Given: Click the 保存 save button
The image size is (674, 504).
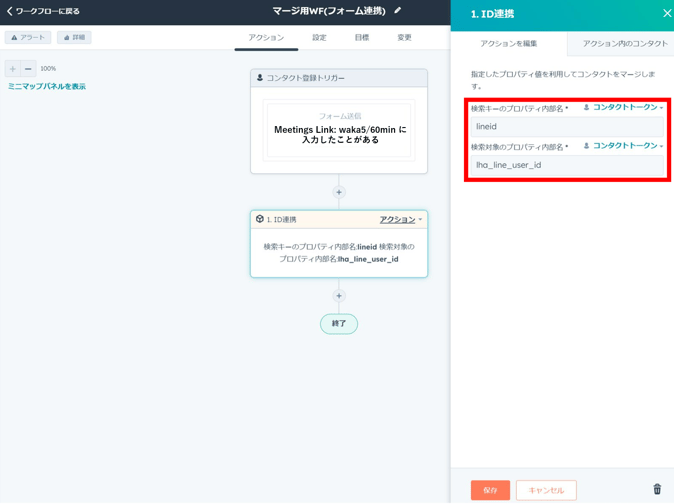Looking at the screenshot, I should (x=490, y=490).
